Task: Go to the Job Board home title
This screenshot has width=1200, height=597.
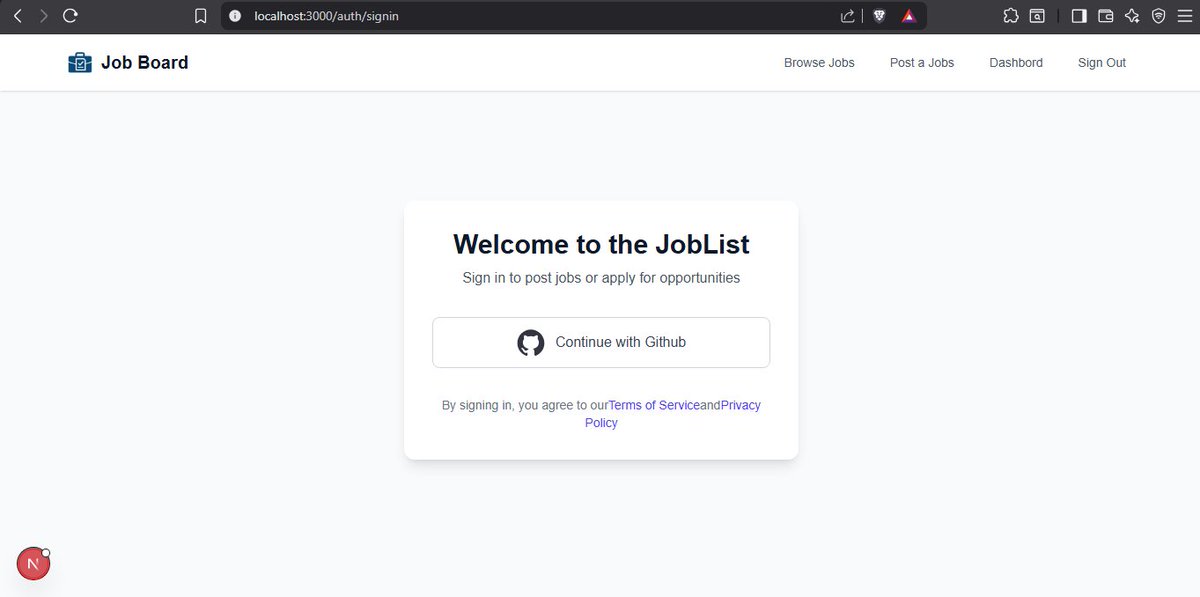Action: click(144, 62)
